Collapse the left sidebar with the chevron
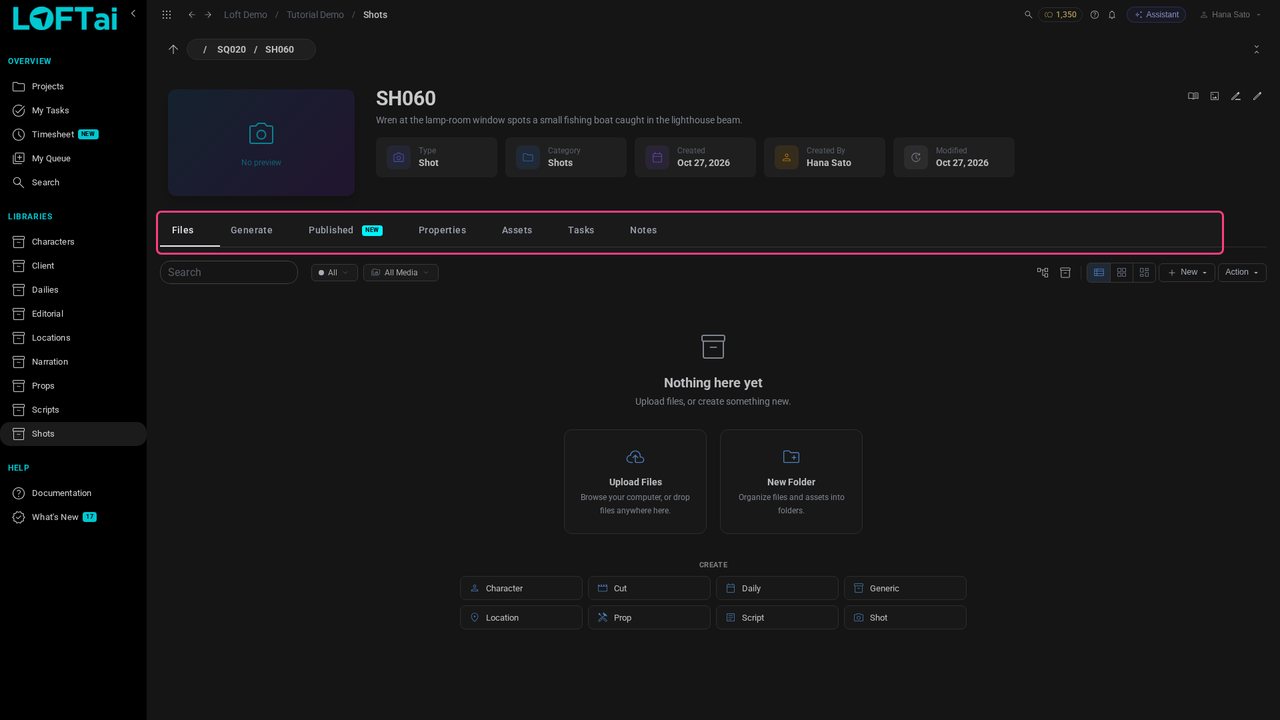Image resolution: width=1280 pixels, height=720 pixels. [133, 14]
